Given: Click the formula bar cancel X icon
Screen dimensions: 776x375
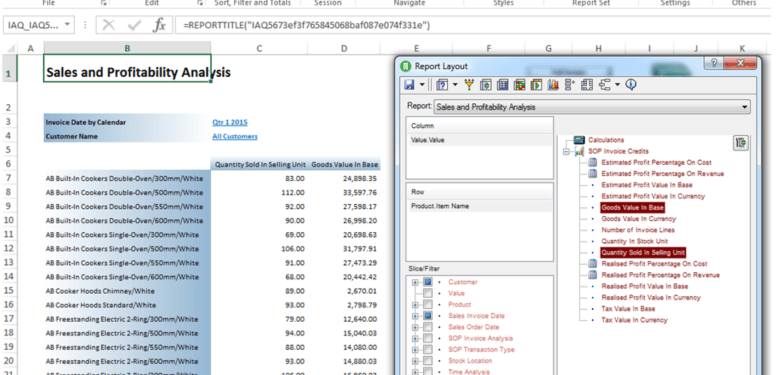Looking at the screenshot, I should tap(108, 25).
